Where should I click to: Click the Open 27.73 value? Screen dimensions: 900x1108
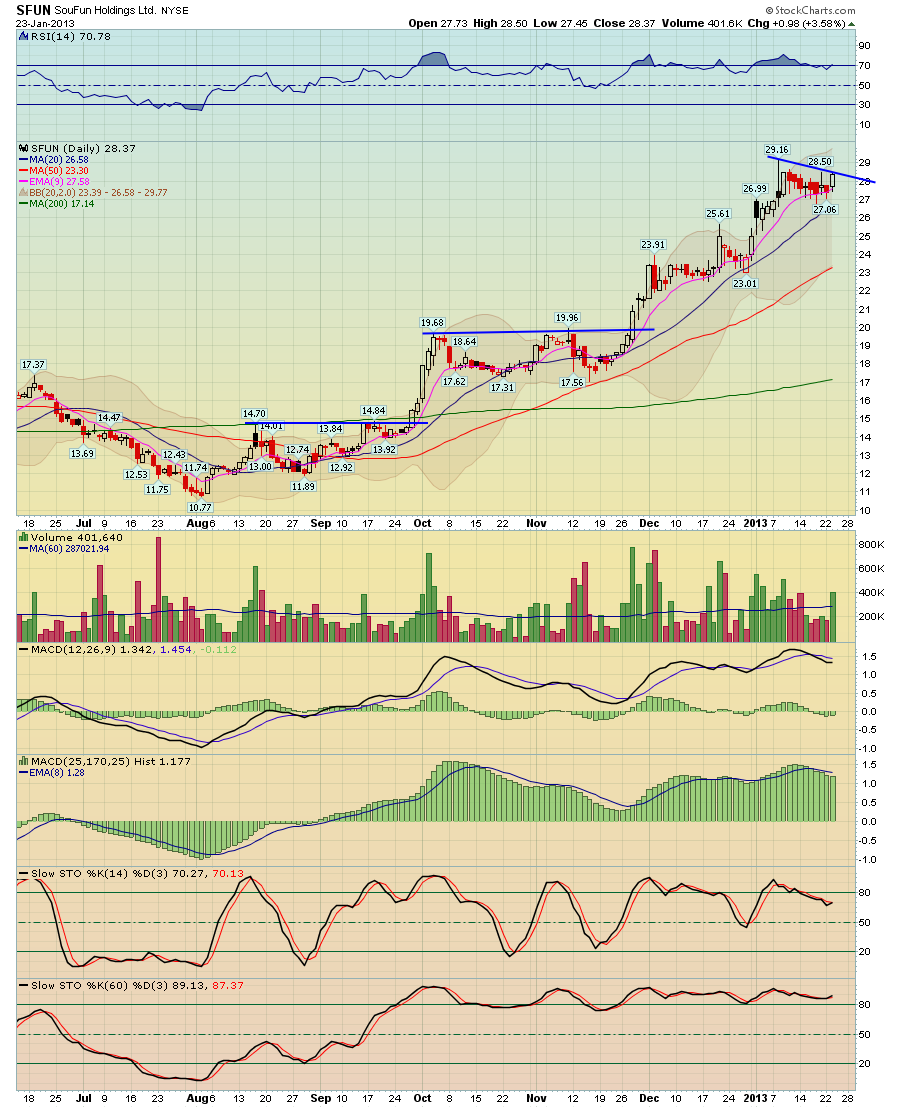(x=438, y=23)
